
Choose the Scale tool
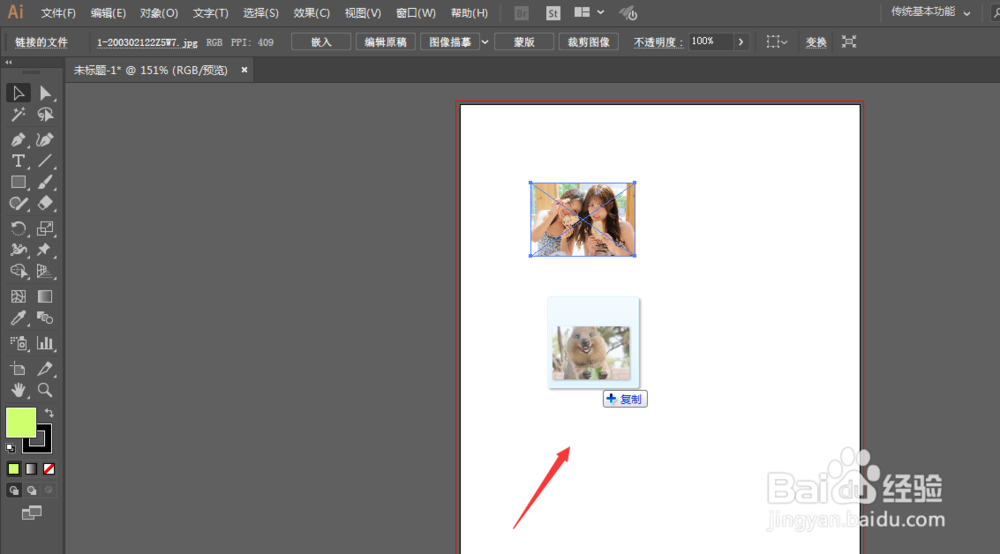(x=45, y=228)
